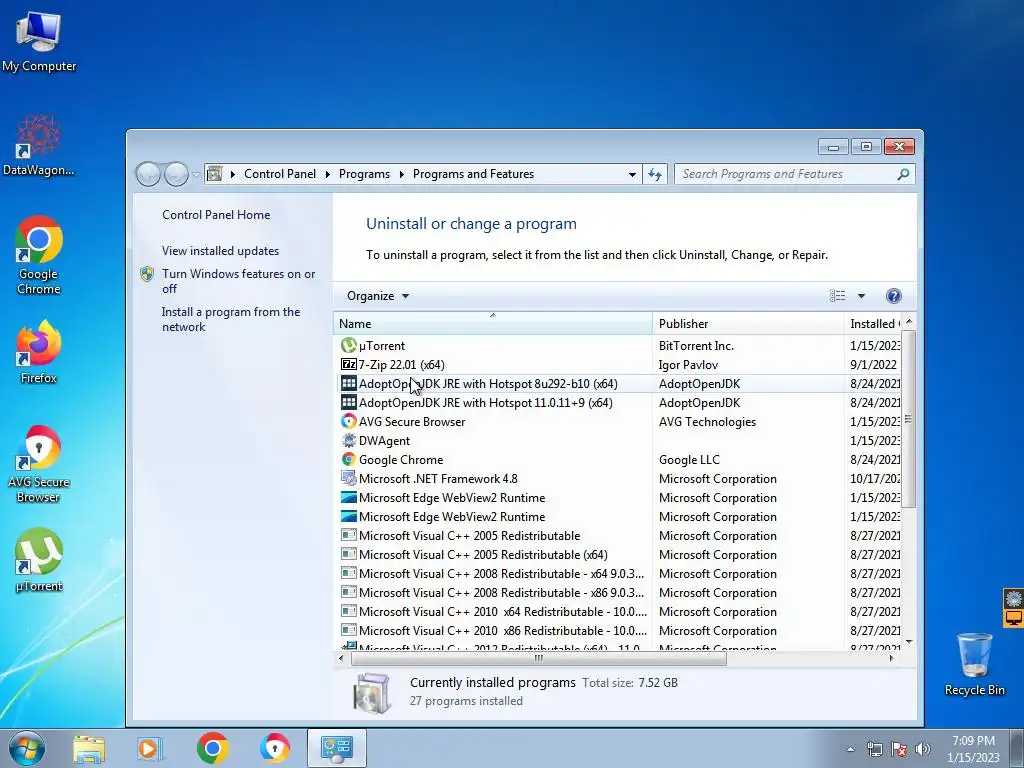Open the help question mark icon

[x=893, y=296]
